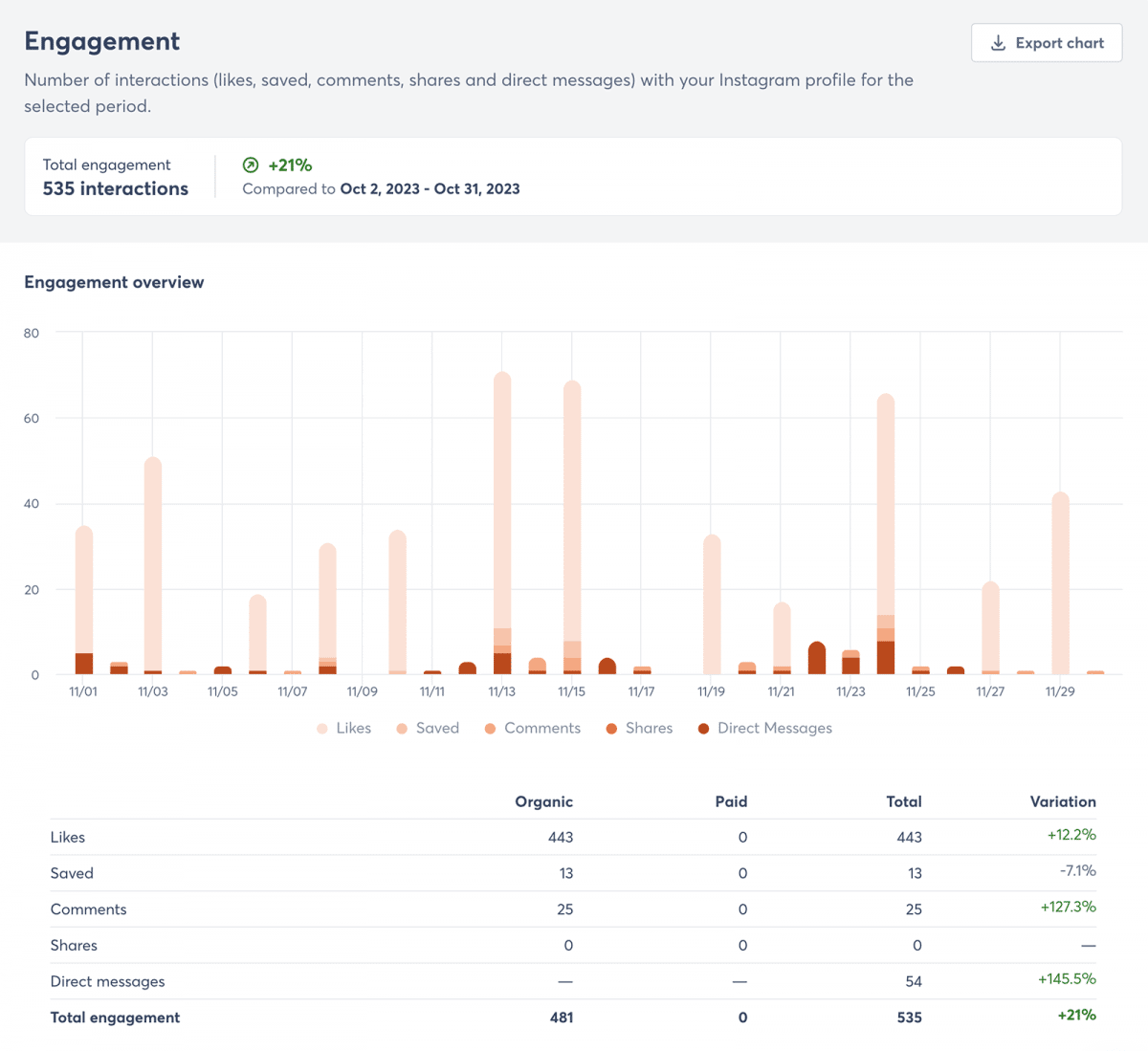Click the green circular trend arrow icon

(250, 164)
